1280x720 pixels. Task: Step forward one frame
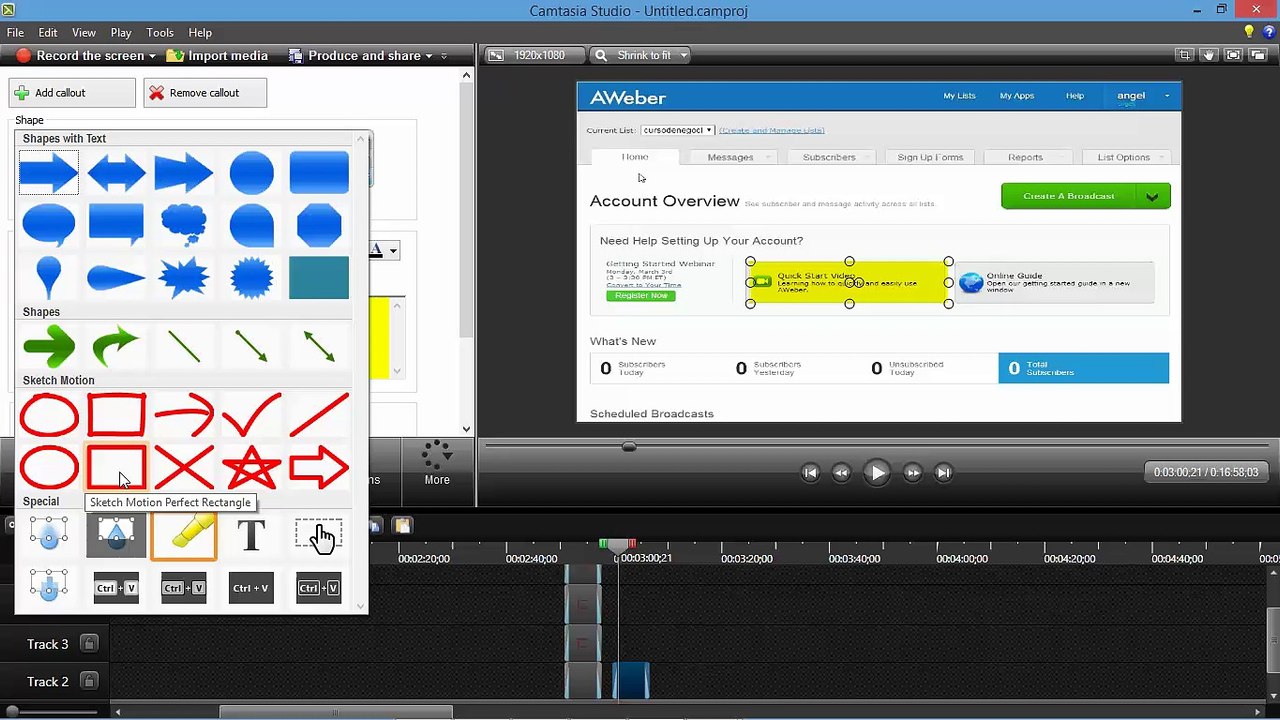913,473
